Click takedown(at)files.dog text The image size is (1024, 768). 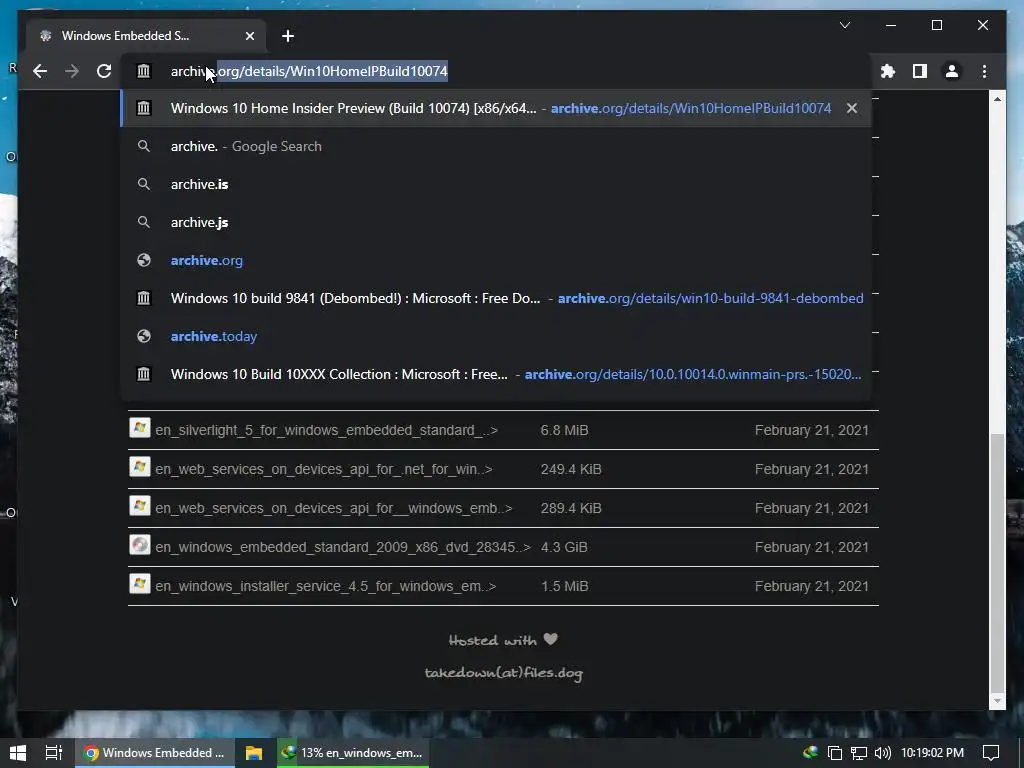[x=504, y=673]
